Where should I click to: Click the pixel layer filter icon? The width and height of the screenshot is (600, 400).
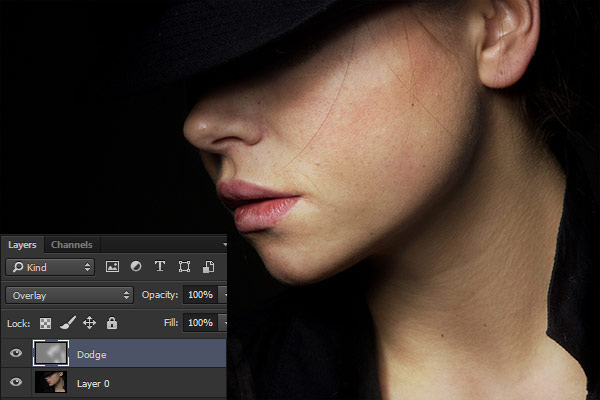click(x=112, y=267)
